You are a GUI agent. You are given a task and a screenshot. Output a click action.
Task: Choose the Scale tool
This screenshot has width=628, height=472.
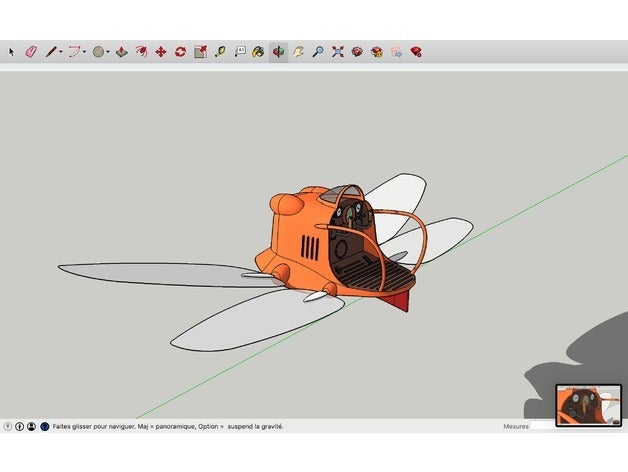coord(200,51)
